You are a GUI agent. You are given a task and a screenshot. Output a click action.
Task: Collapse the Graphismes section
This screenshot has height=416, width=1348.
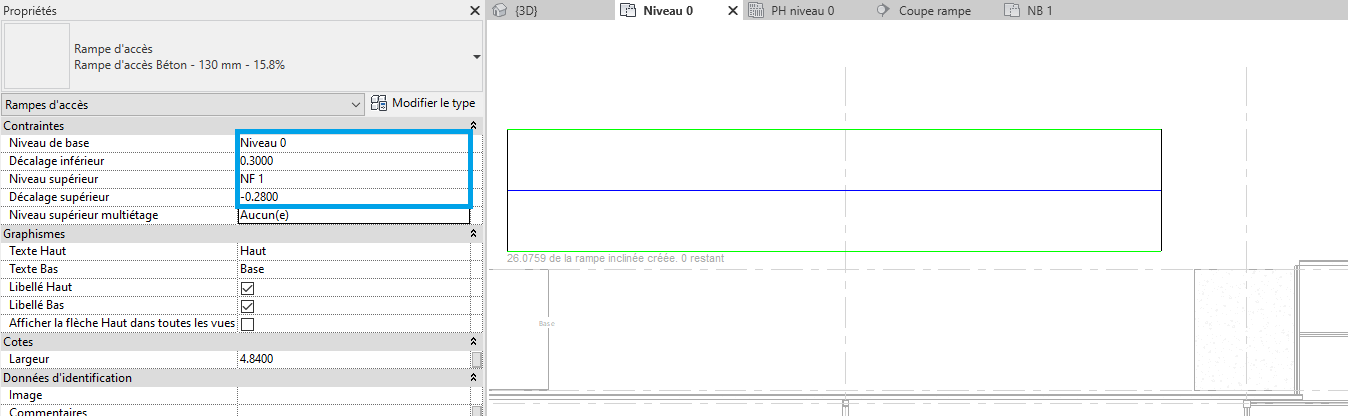[475, 234]
